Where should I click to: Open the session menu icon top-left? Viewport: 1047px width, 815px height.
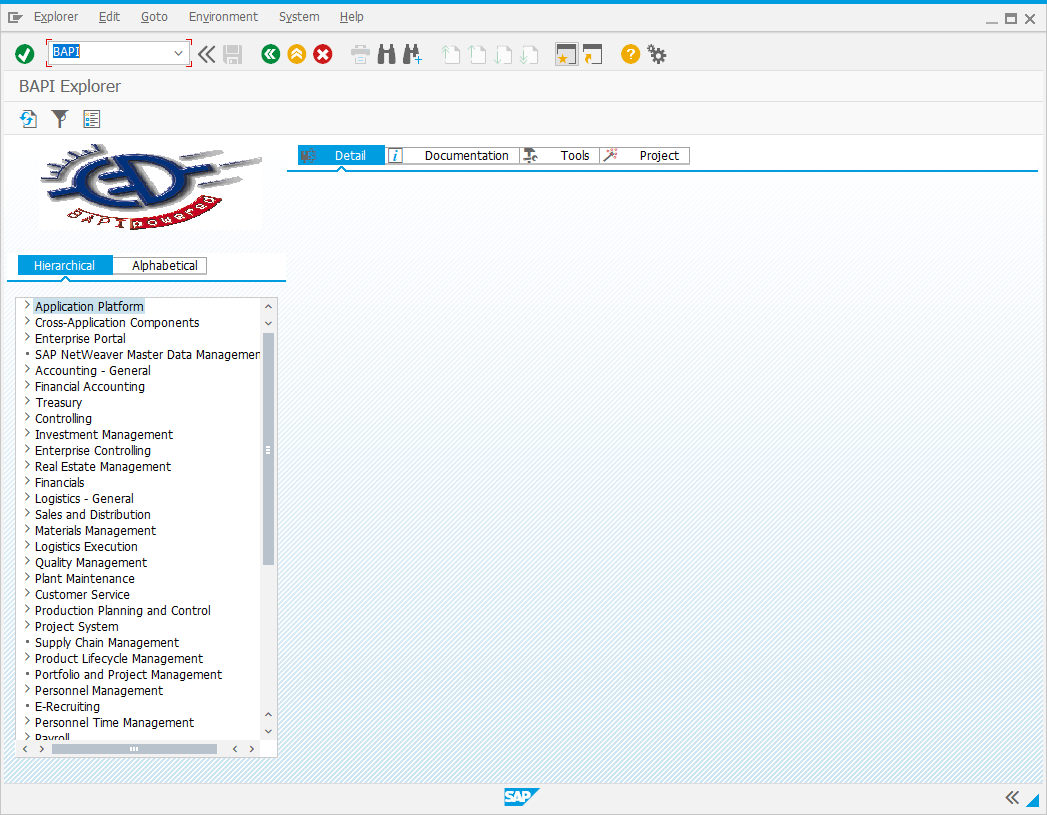point(15,17)
